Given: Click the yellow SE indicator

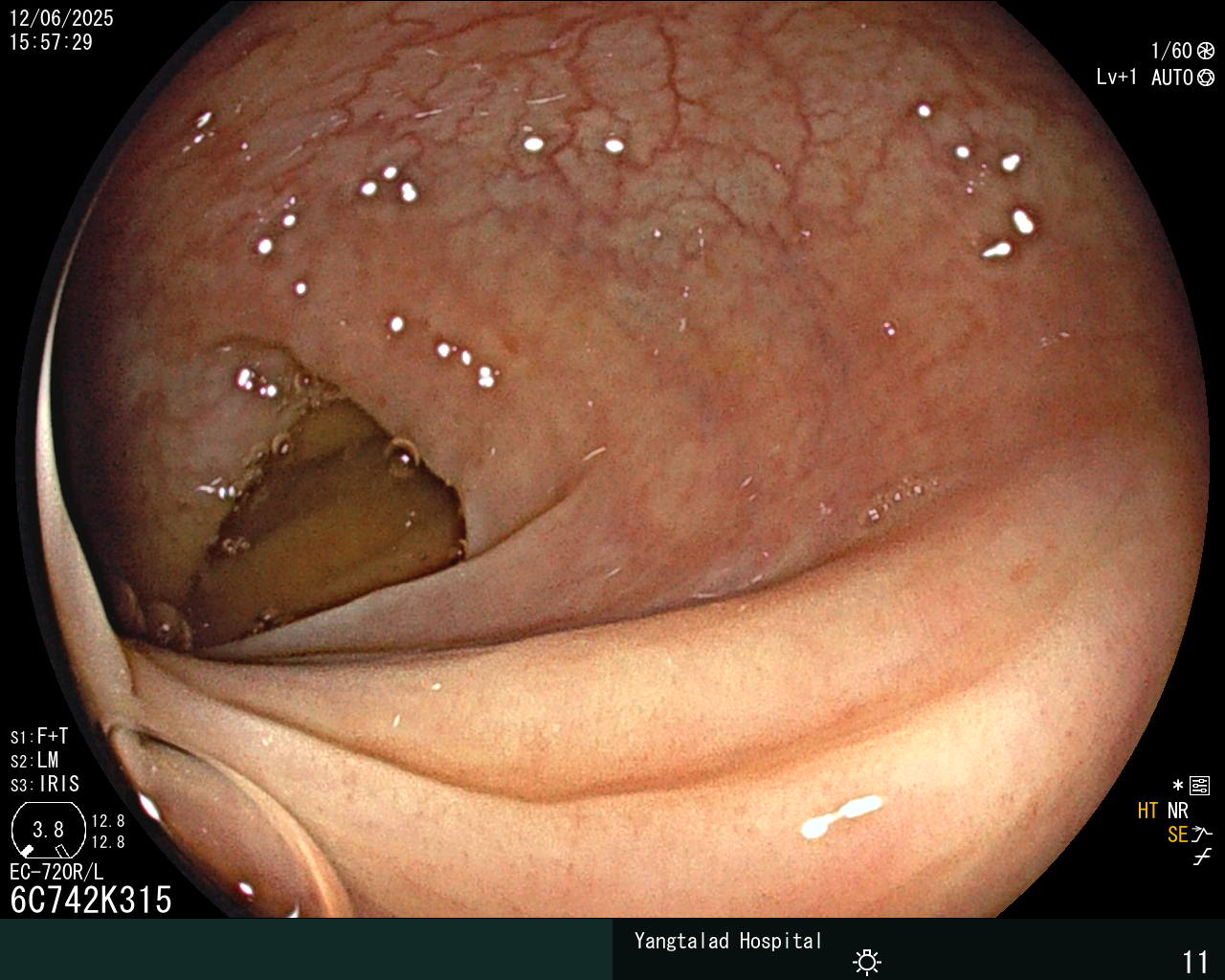Looking at the screenshot, I should pyautogui.click(x=1178, y=835).
